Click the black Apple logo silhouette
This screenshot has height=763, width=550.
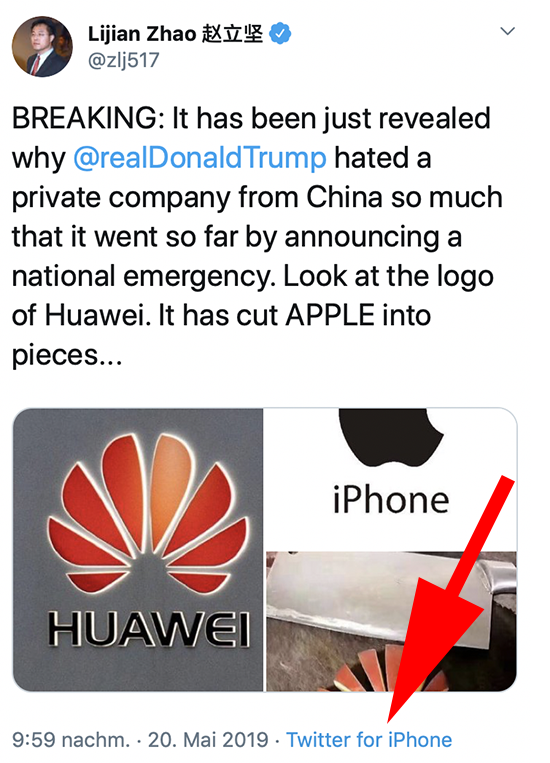tap(391, 437)
